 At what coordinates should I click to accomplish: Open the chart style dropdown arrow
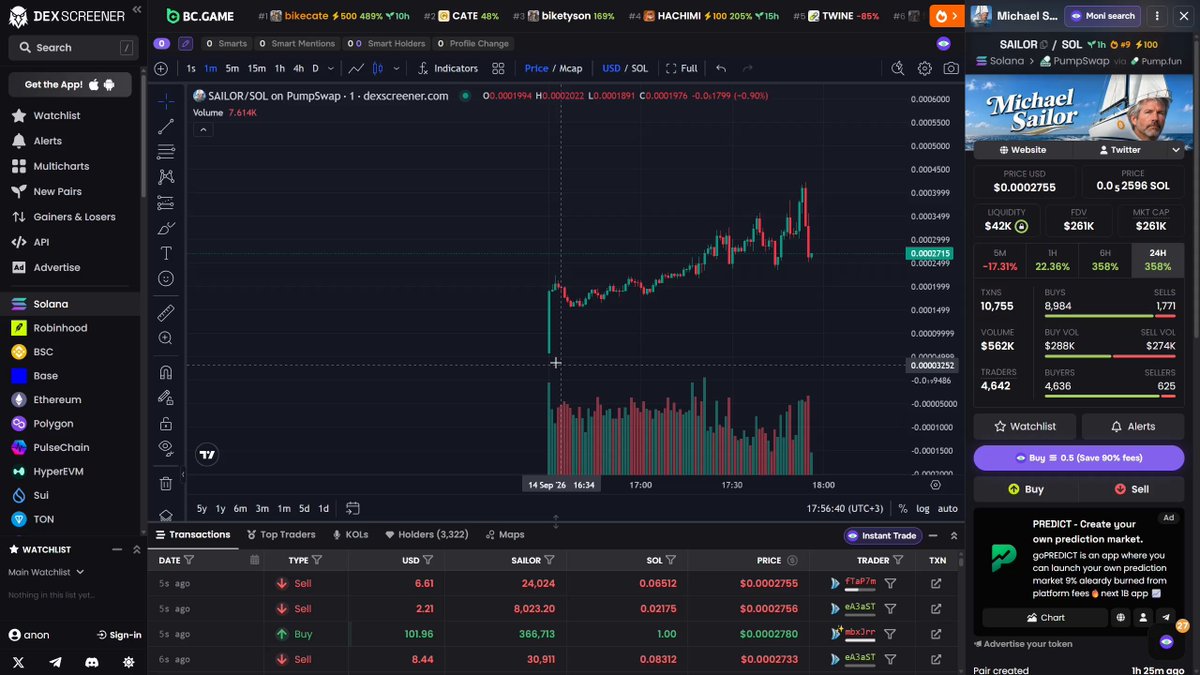[x=397, y=68]
